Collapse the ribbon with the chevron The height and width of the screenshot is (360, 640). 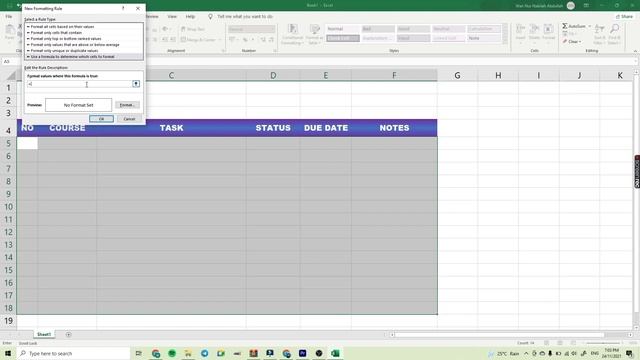pos(635,51)
